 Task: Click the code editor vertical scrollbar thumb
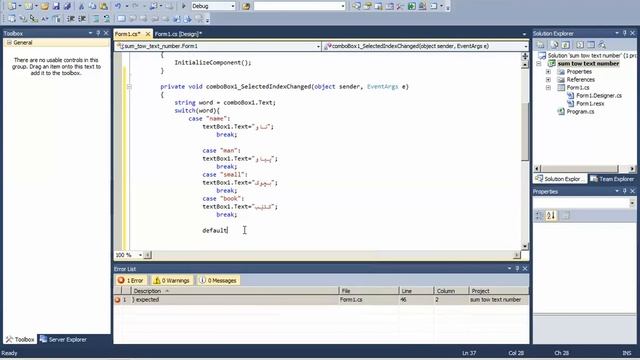click(525, 131)
